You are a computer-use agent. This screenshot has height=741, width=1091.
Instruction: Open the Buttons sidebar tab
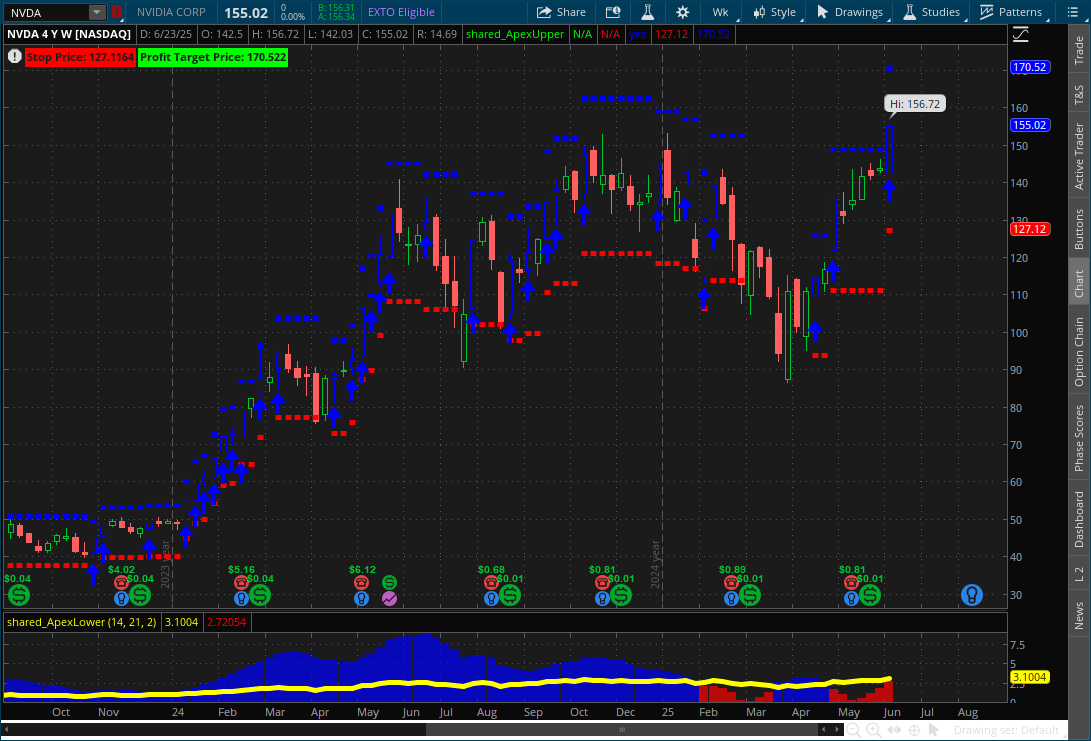coord(1079,229)
